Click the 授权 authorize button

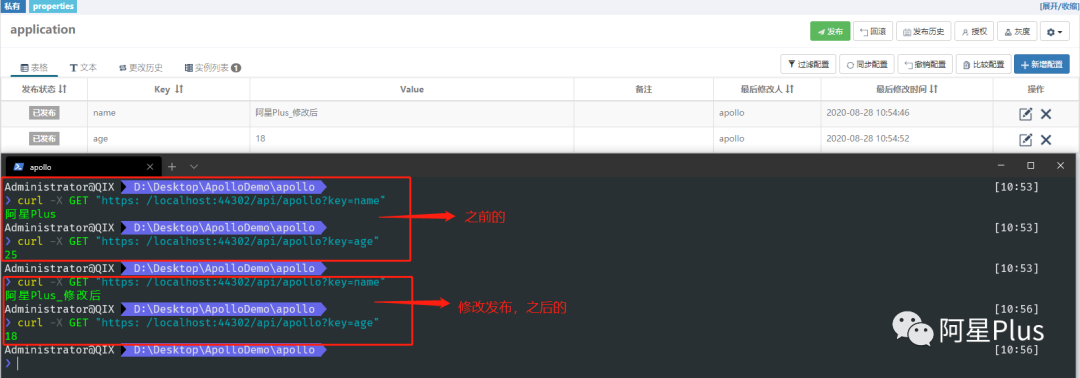975,32
